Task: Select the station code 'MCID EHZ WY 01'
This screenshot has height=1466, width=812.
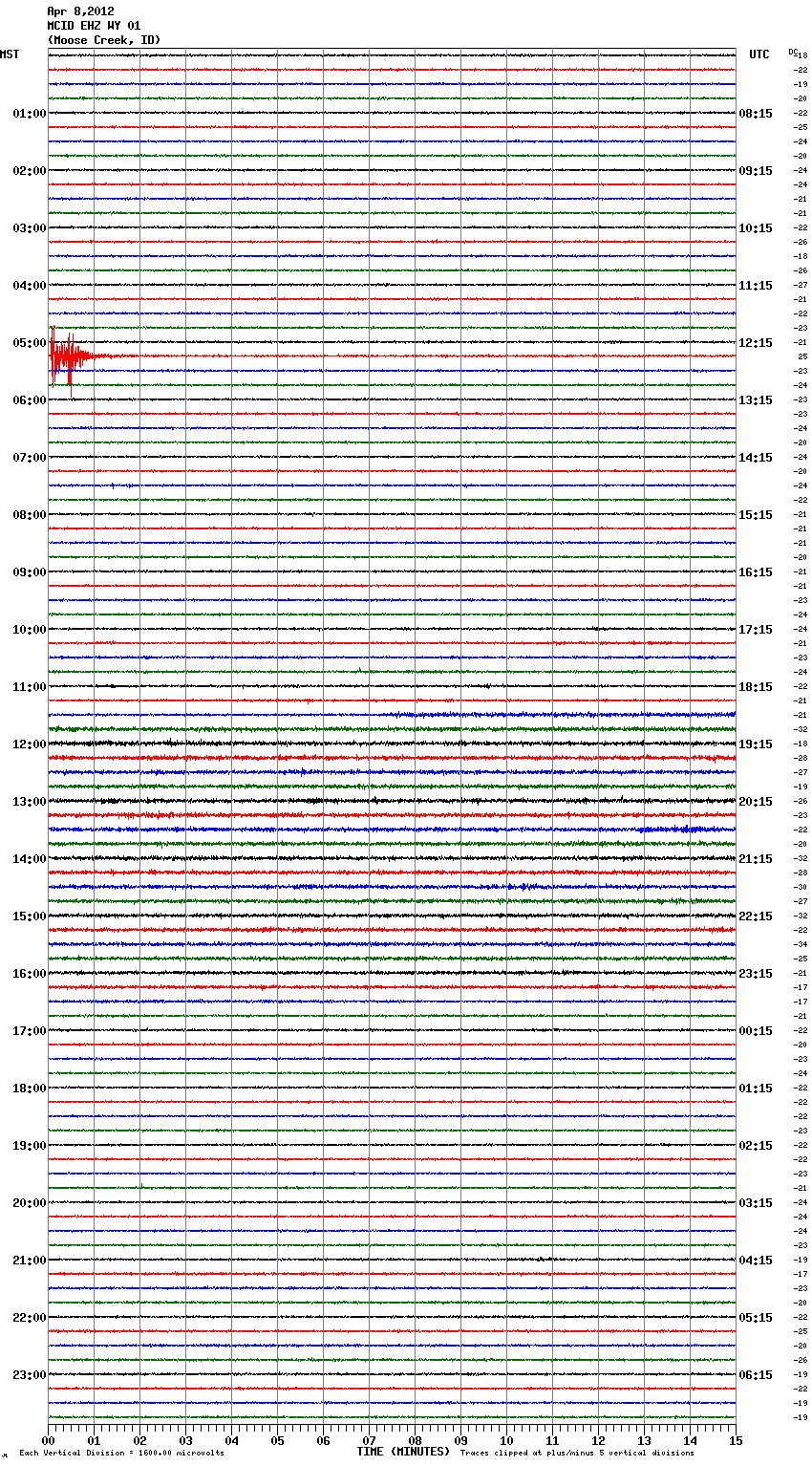Action: 94,26
